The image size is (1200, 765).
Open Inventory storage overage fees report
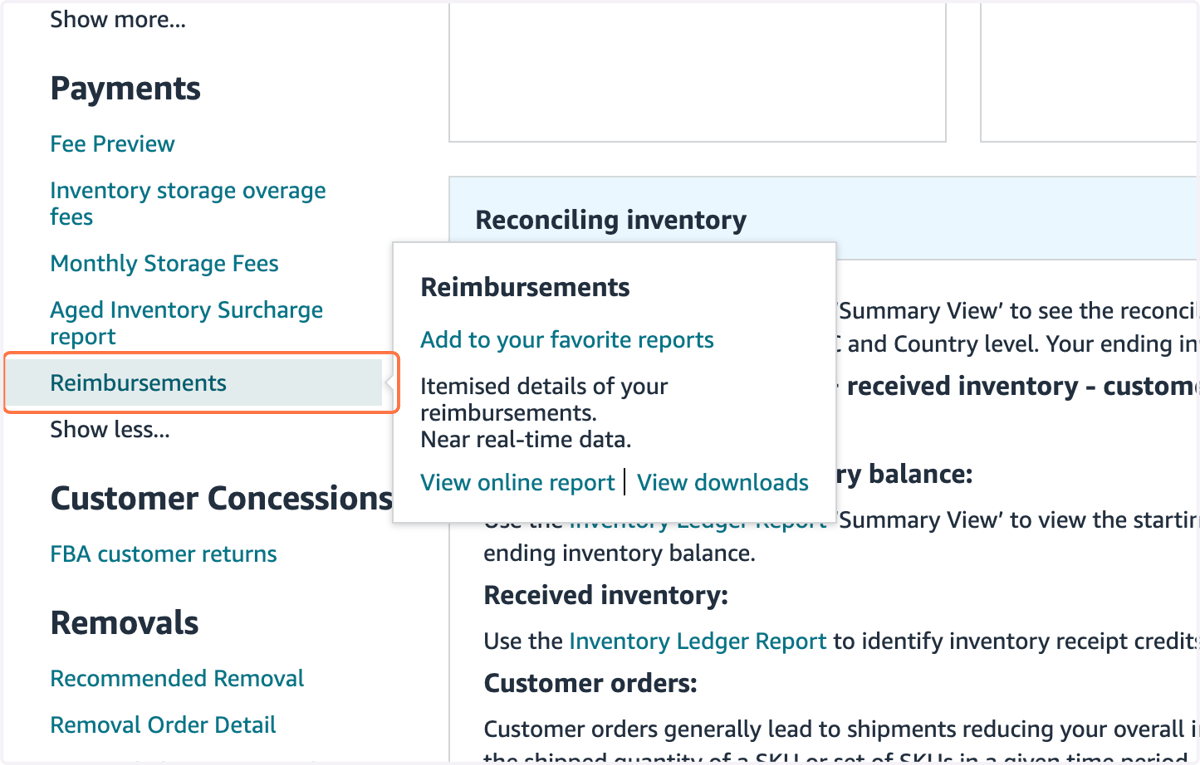pos(188,203)
